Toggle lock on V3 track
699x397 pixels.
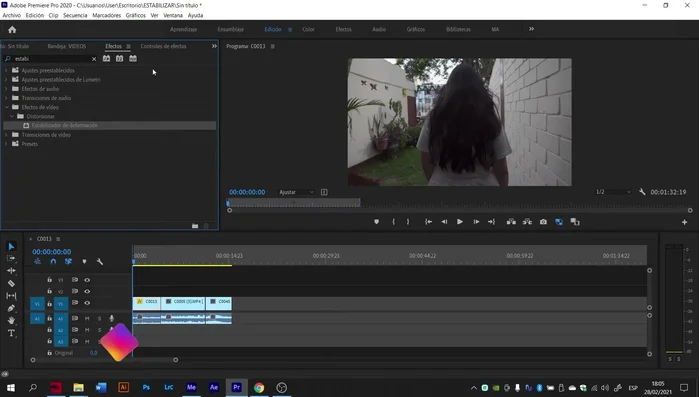[x=49, y=280]
